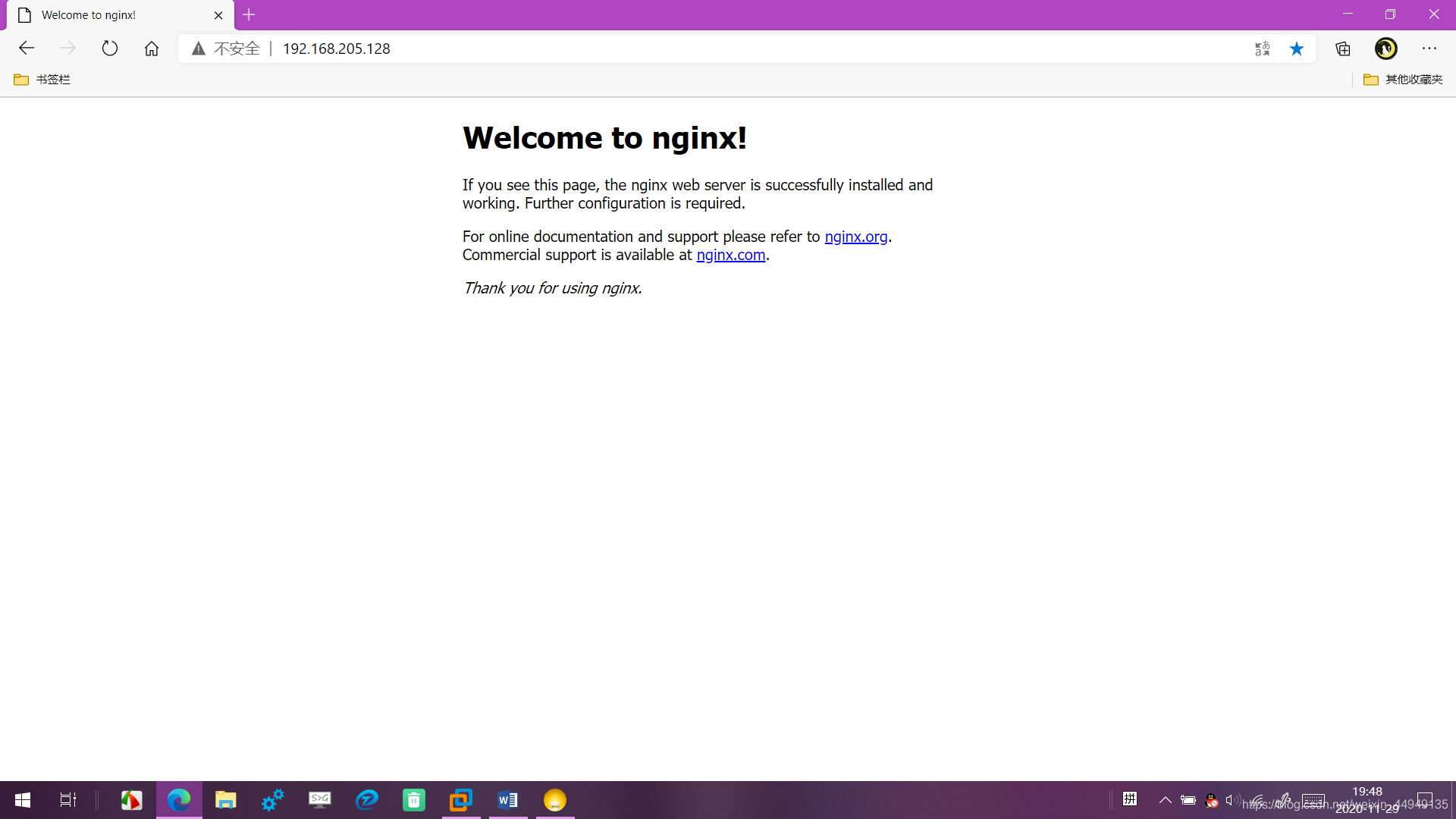Open File Explorer from the taskbar
The height and width of the screenshot is (819, 1456).
225,800
